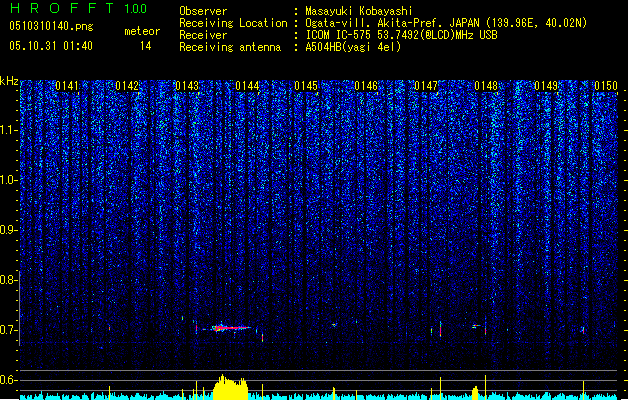Click the 'meteor' label
This screenshot has height=400, width=629.
[142, 31]
